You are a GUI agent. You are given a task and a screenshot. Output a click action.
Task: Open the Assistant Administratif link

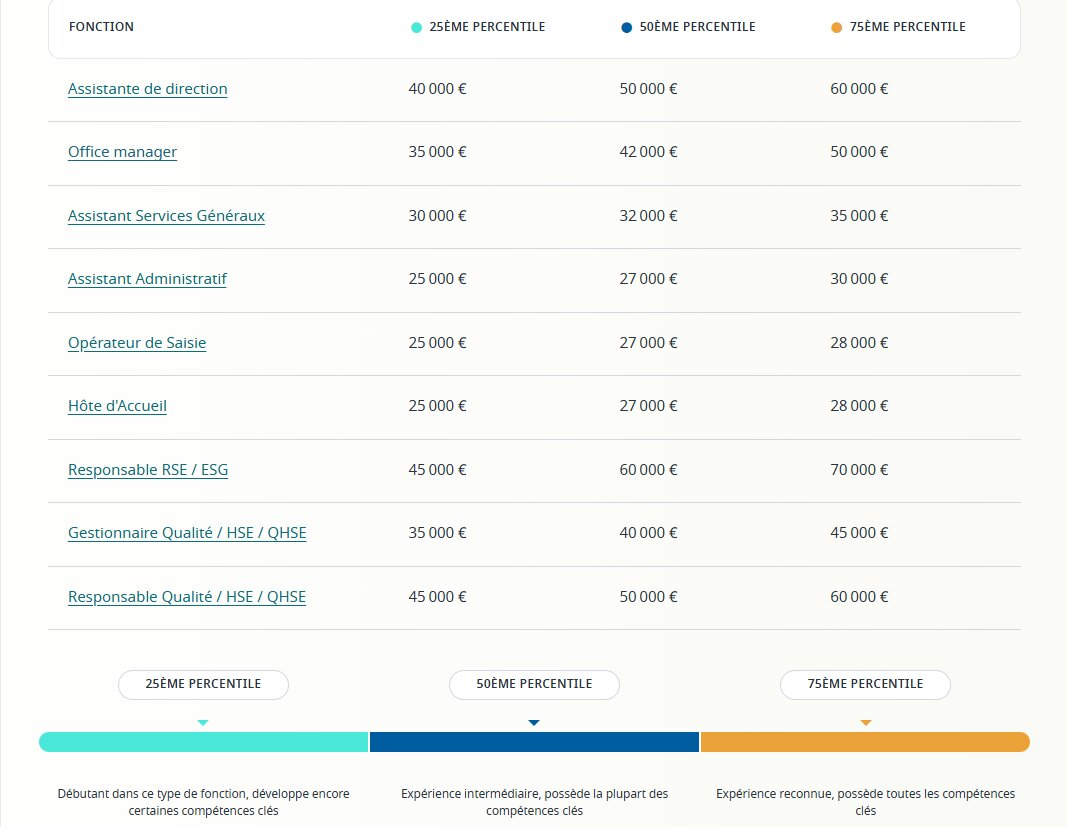147,279
